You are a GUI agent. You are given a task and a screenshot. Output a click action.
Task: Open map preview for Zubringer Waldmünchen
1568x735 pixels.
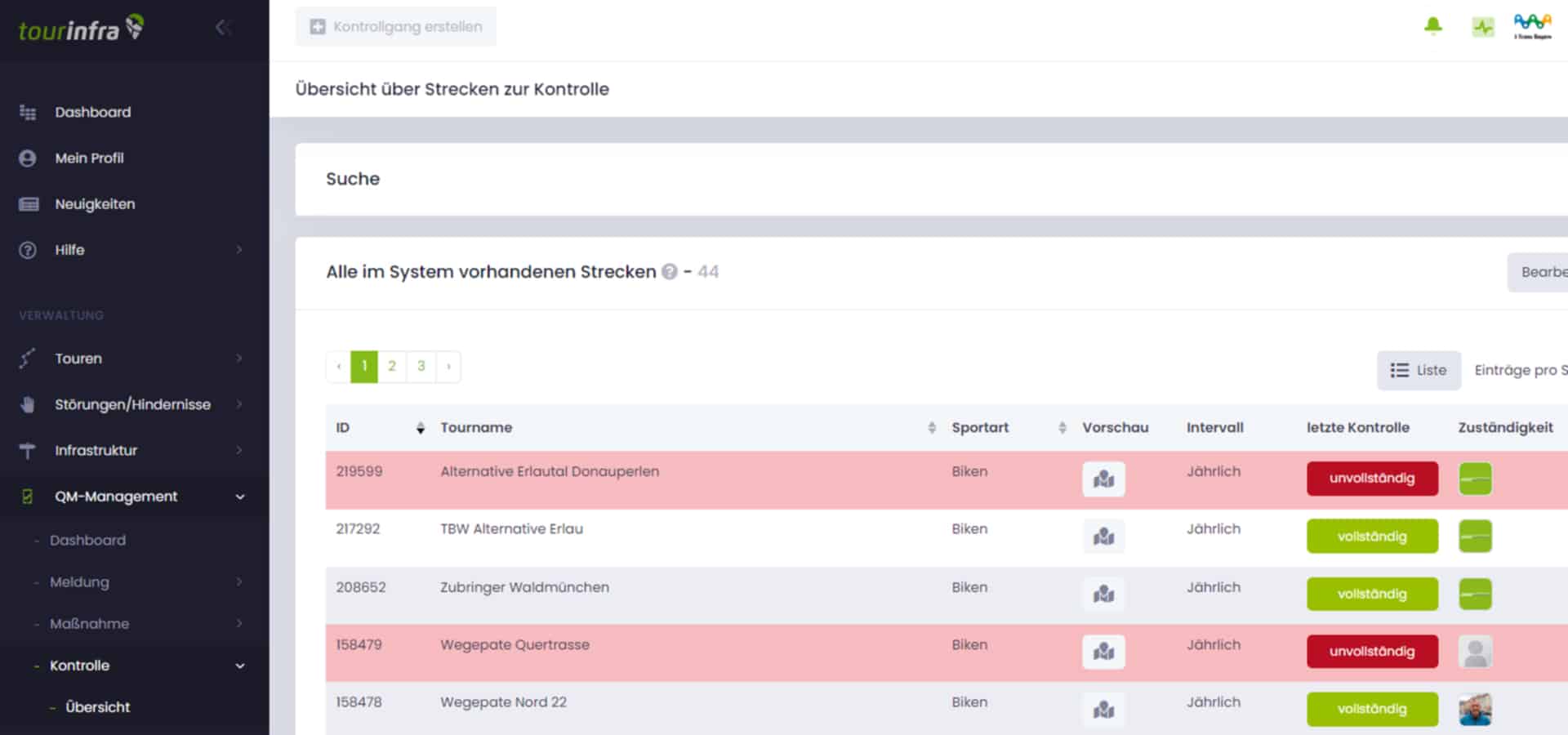pos(1103,595)
